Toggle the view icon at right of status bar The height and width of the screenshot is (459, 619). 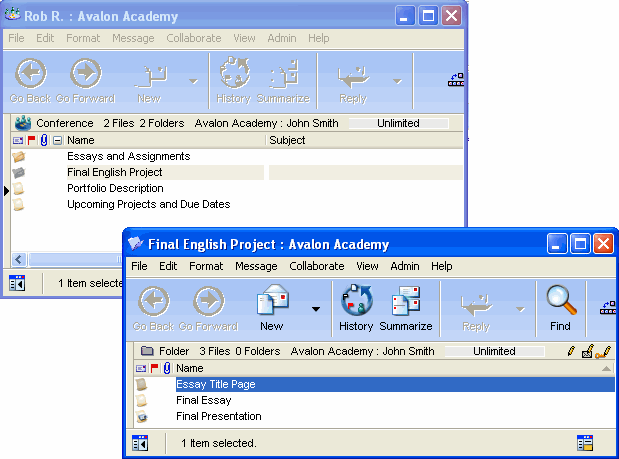tap(585, 442)
